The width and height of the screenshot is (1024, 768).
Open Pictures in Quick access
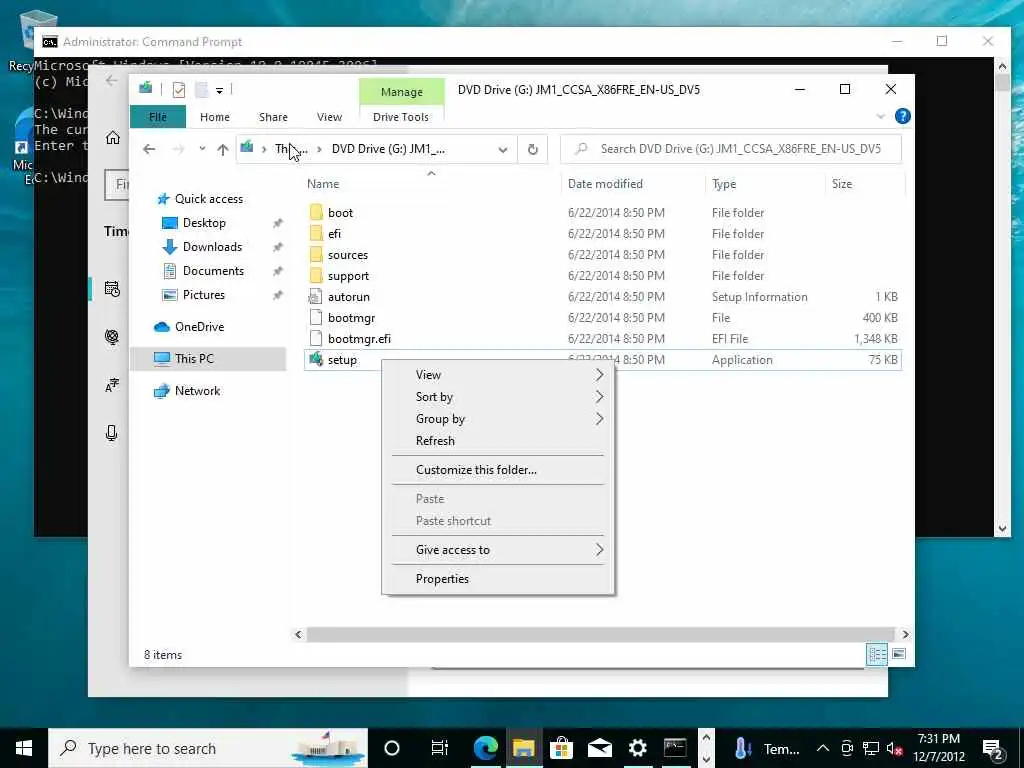pyautogui.click(x=204, y=295)
